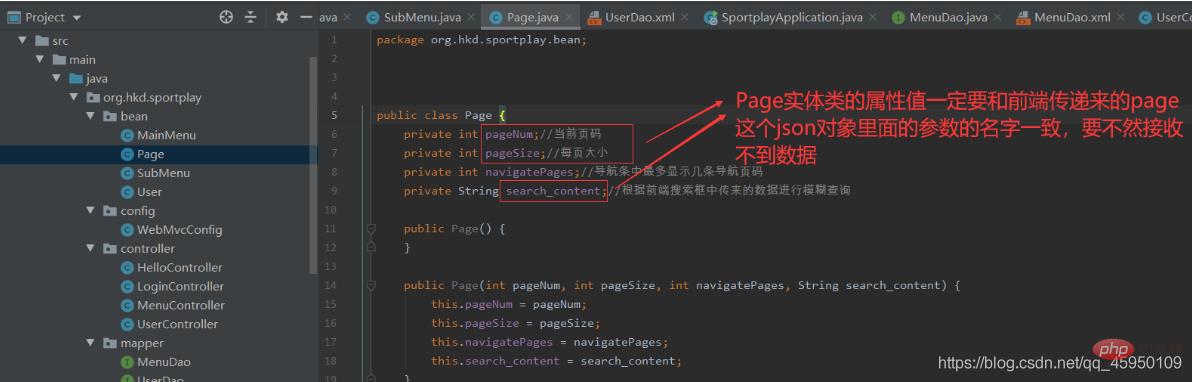The width and height of the screenshot is (1192, 382).
Task: Collapse the src folder node
Action: click(x=22, y=41)
